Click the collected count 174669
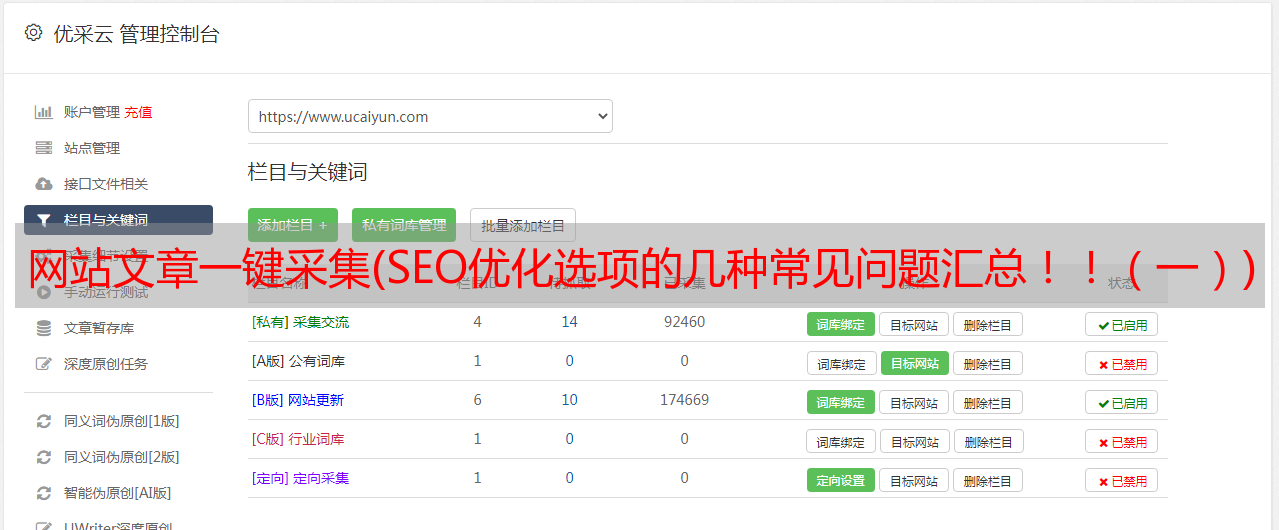The image size is (1279, 530). [684, 400]
